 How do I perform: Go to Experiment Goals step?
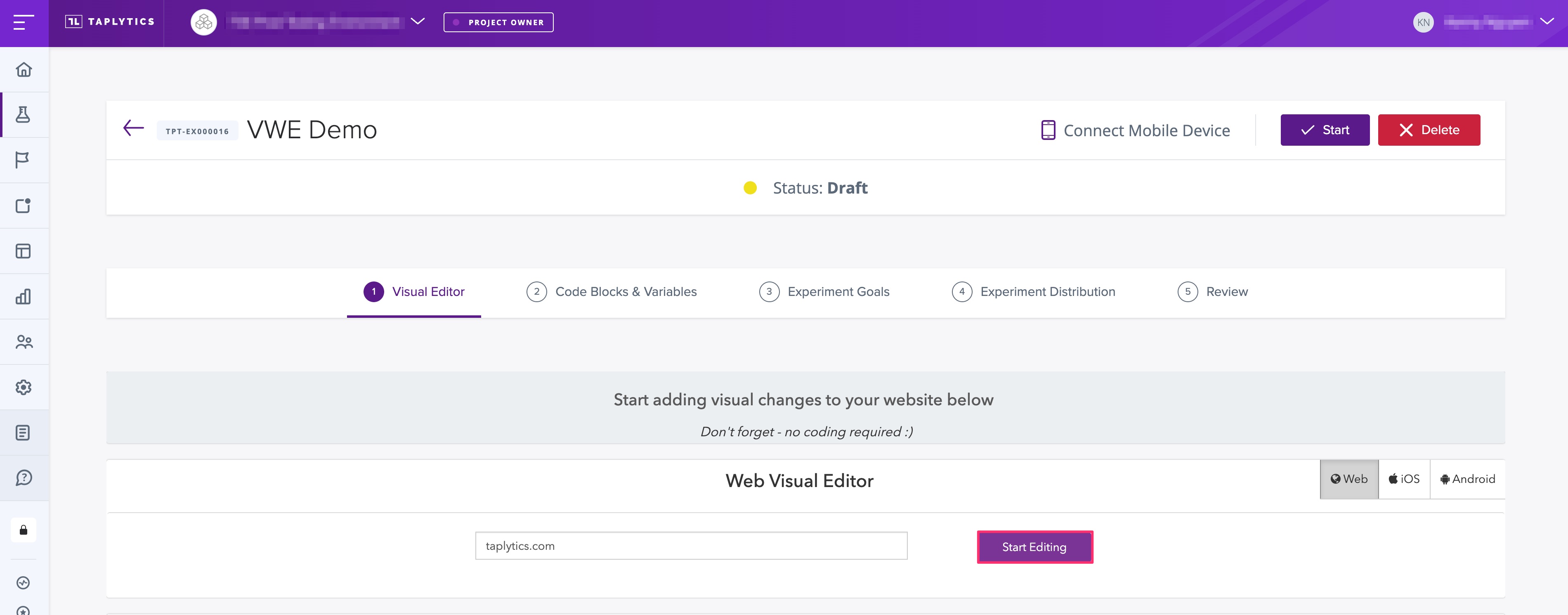click(824, 292)
